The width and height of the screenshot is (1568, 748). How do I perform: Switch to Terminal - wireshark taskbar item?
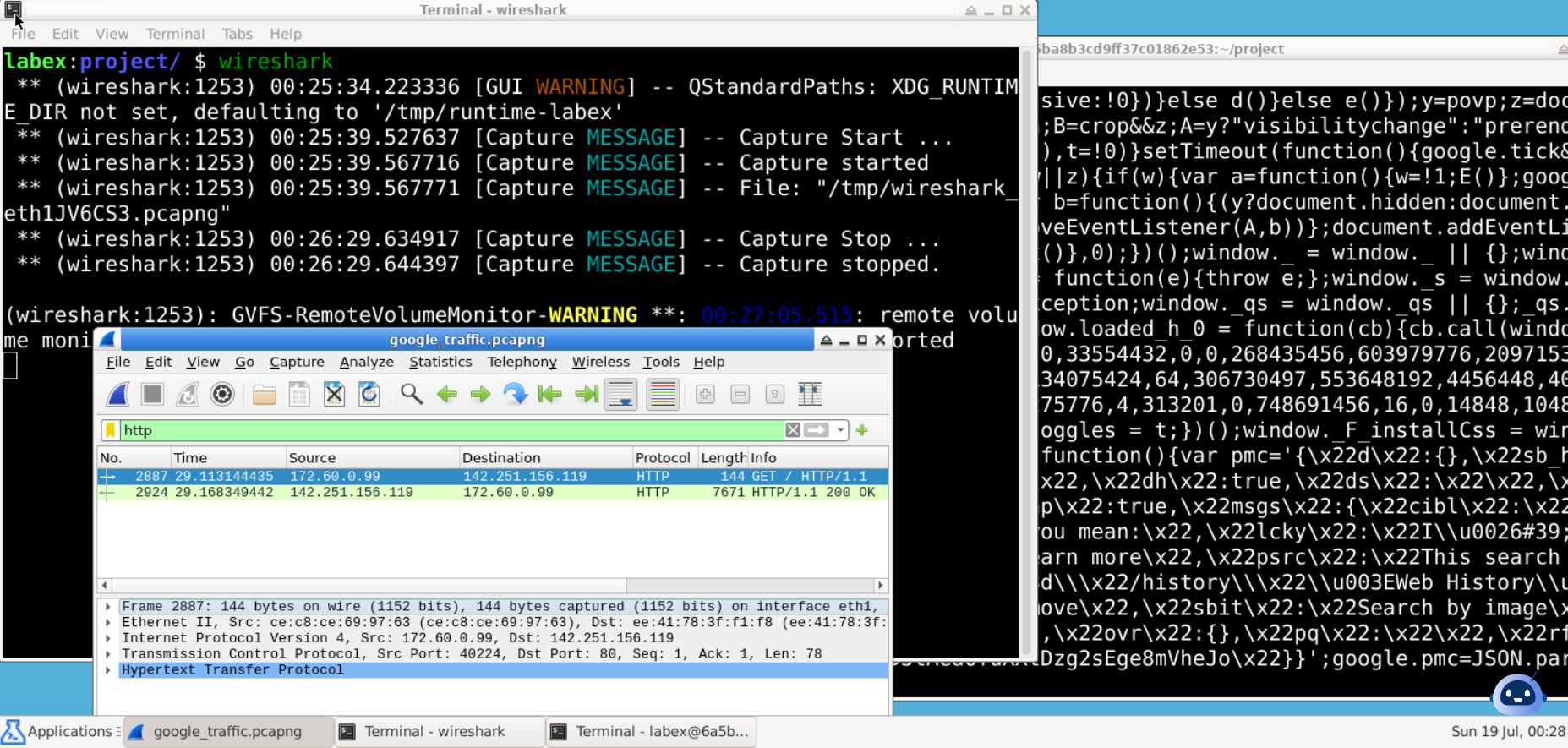[440, 732]
